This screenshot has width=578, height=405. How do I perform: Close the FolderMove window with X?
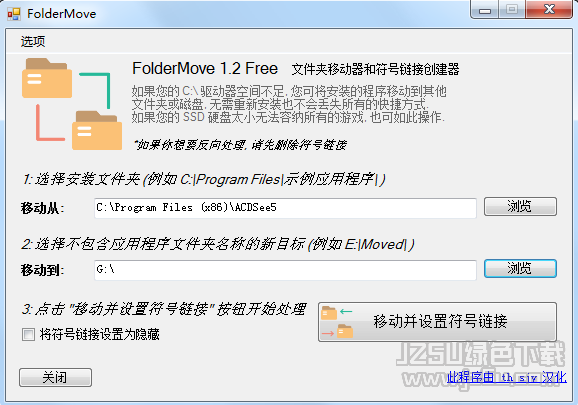click(x=549, y=9)
